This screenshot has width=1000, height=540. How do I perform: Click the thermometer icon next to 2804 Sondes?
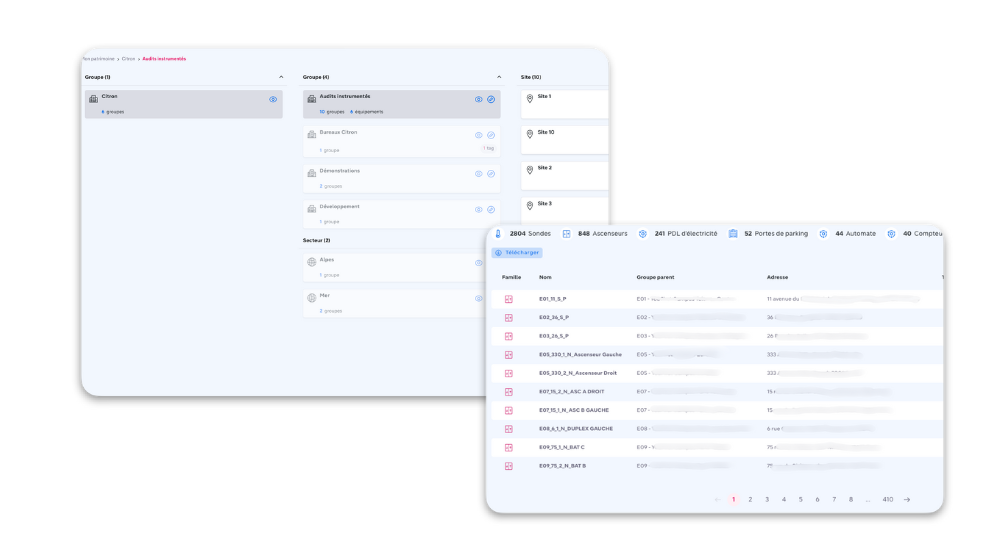(498, 234)
